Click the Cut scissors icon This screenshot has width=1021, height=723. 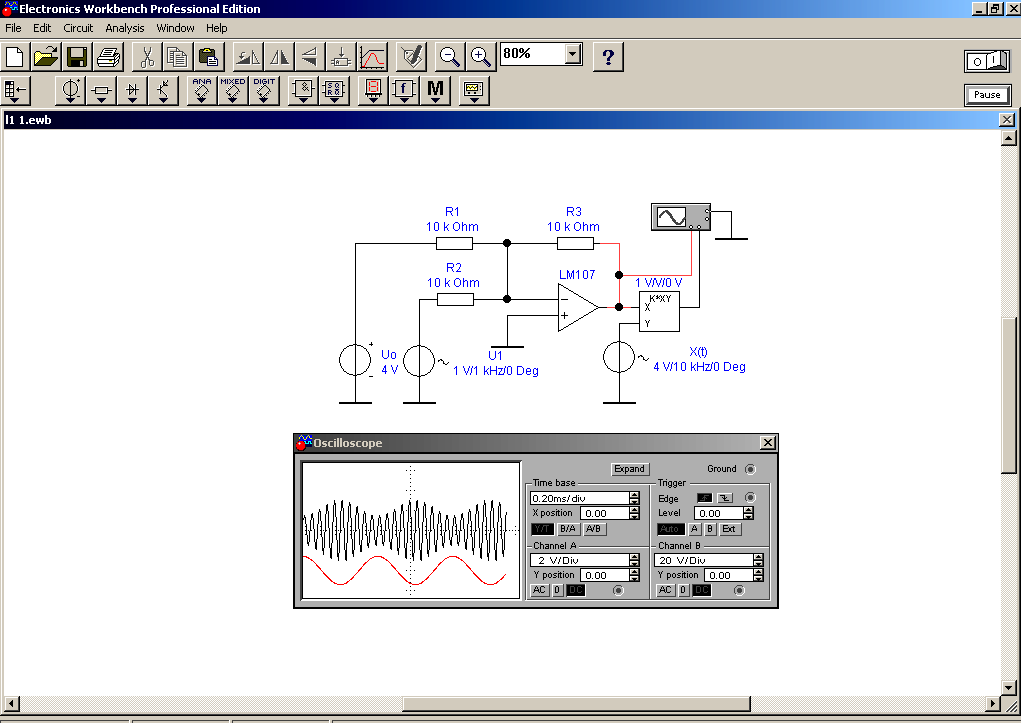(147, 57)
